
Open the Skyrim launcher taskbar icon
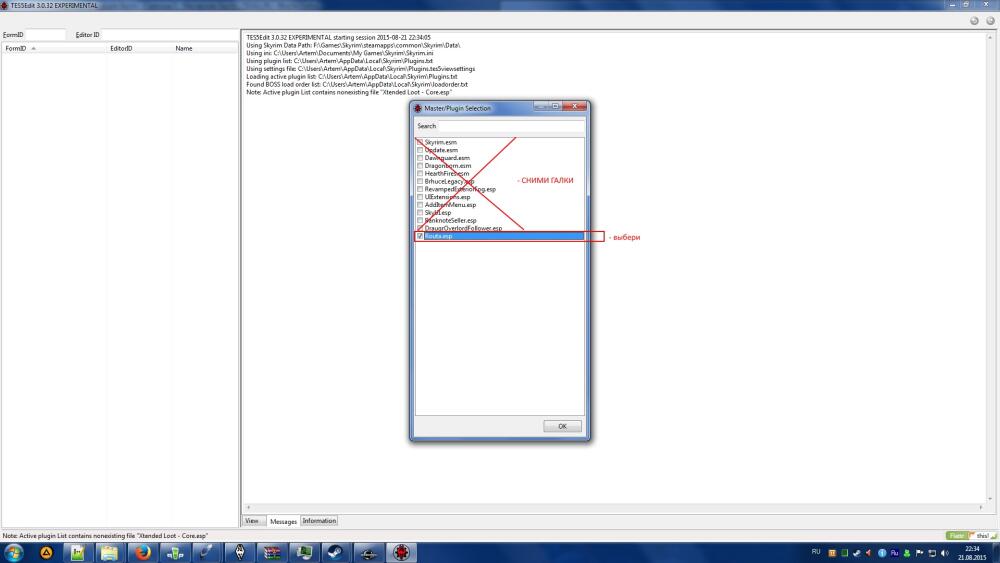pyautogui.click(x=239, y=552)
